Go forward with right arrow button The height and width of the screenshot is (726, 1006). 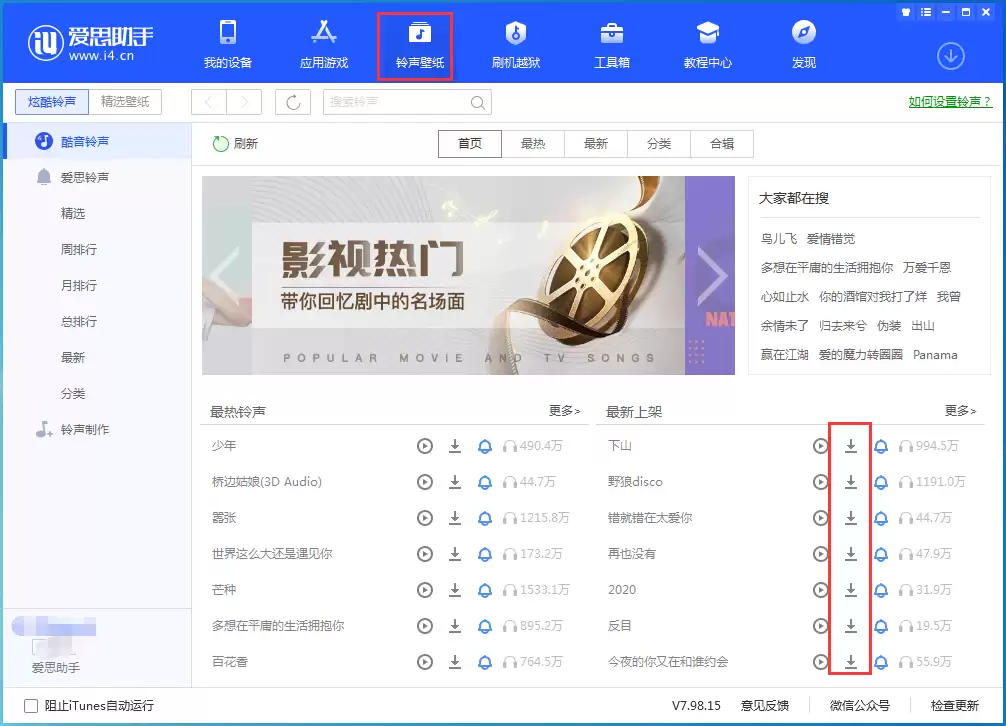coord(244,102)
